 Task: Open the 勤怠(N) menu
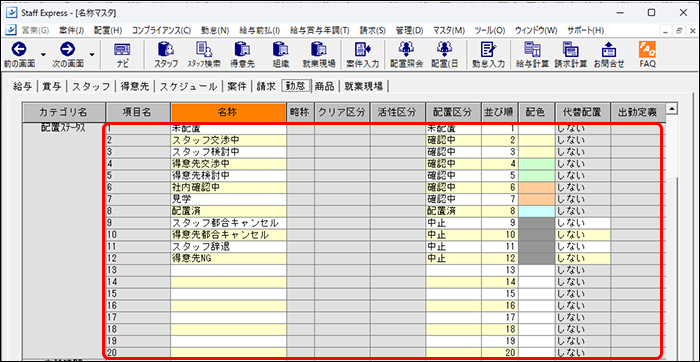[215, 30]
